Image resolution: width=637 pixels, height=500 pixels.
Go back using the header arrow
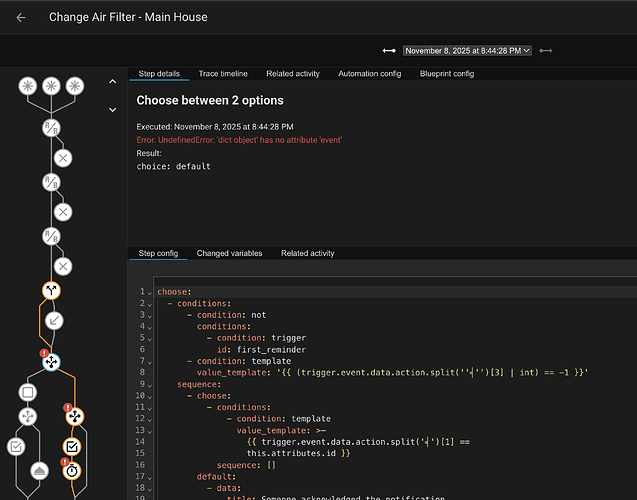pos(21,17)
